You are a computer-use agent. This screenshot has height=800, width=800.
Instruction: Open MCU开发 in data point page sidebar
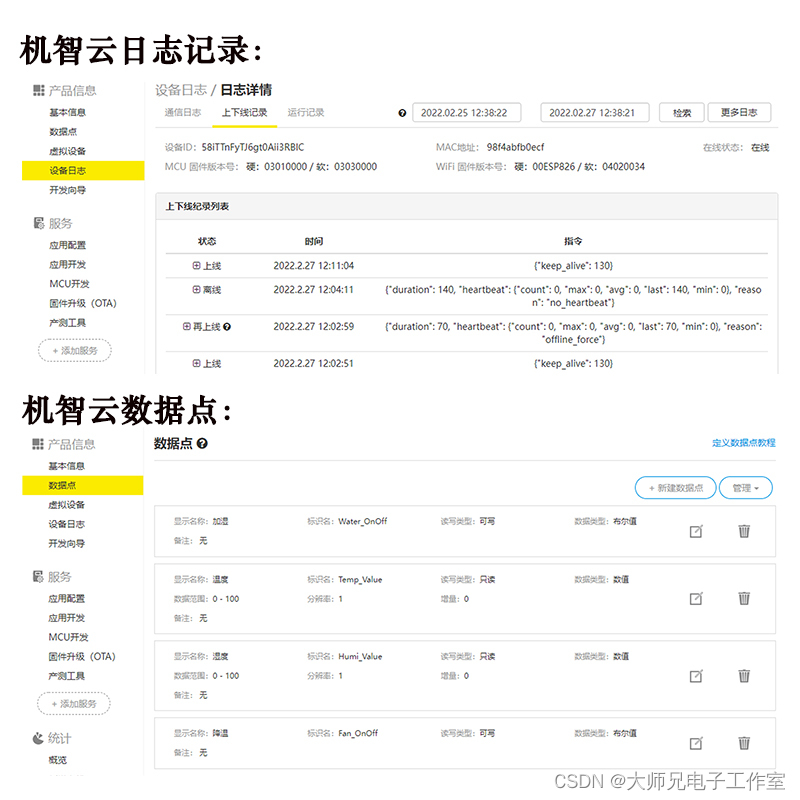(x=68, y=637)
